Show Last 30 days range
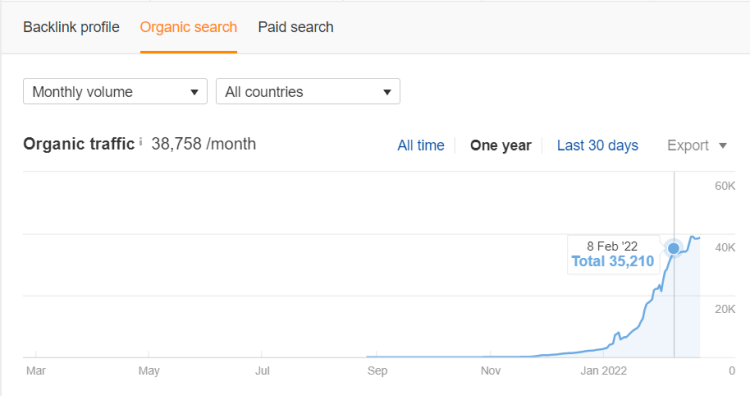This screenshot has height=396, width=750. (597, 145)
